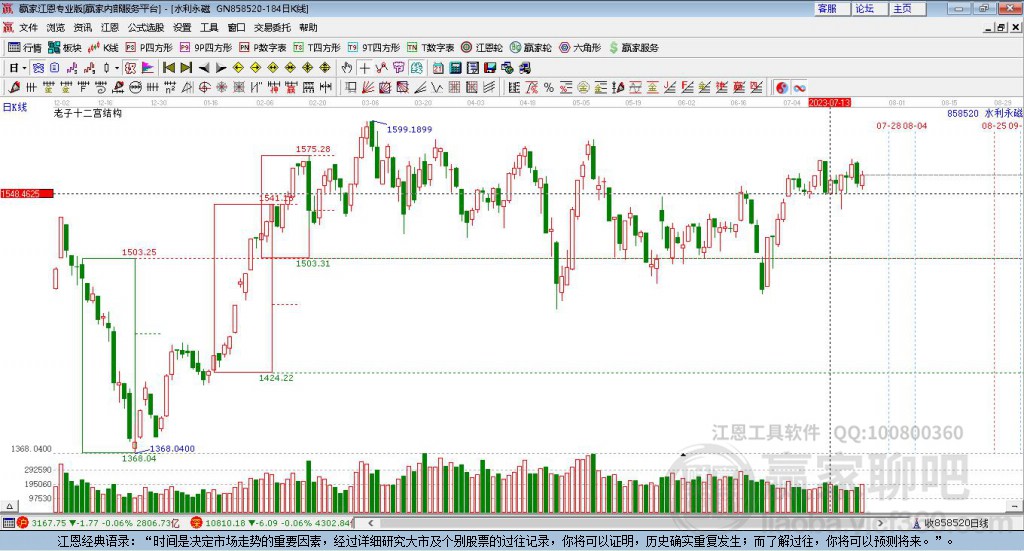Open the 板块 sector view
This screenshot has width=1024, height=551.
65,47
